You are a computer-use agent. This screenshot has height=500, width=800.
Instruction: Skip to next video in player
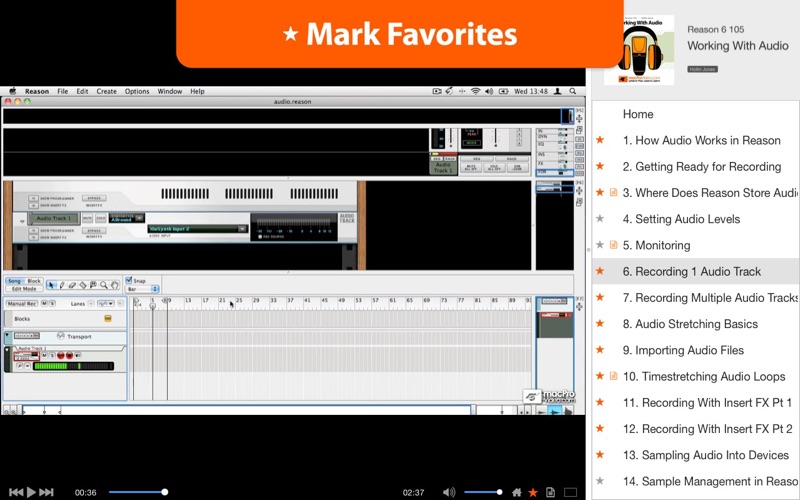[x=46, y=492]
